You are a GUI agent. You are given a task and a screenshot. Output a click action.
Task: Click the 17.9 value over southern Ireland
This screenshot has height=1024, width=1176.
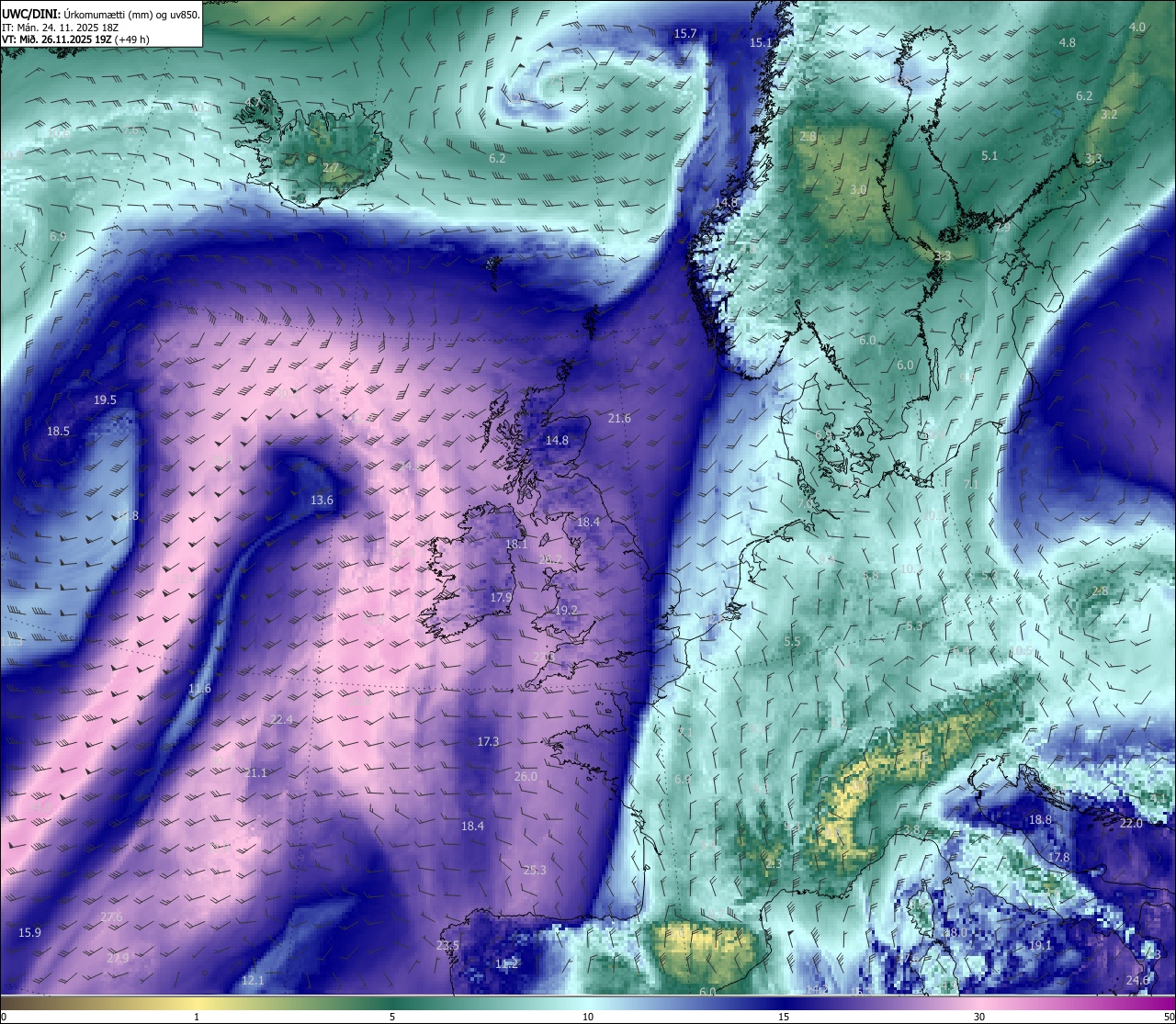[x=501, y=598]
